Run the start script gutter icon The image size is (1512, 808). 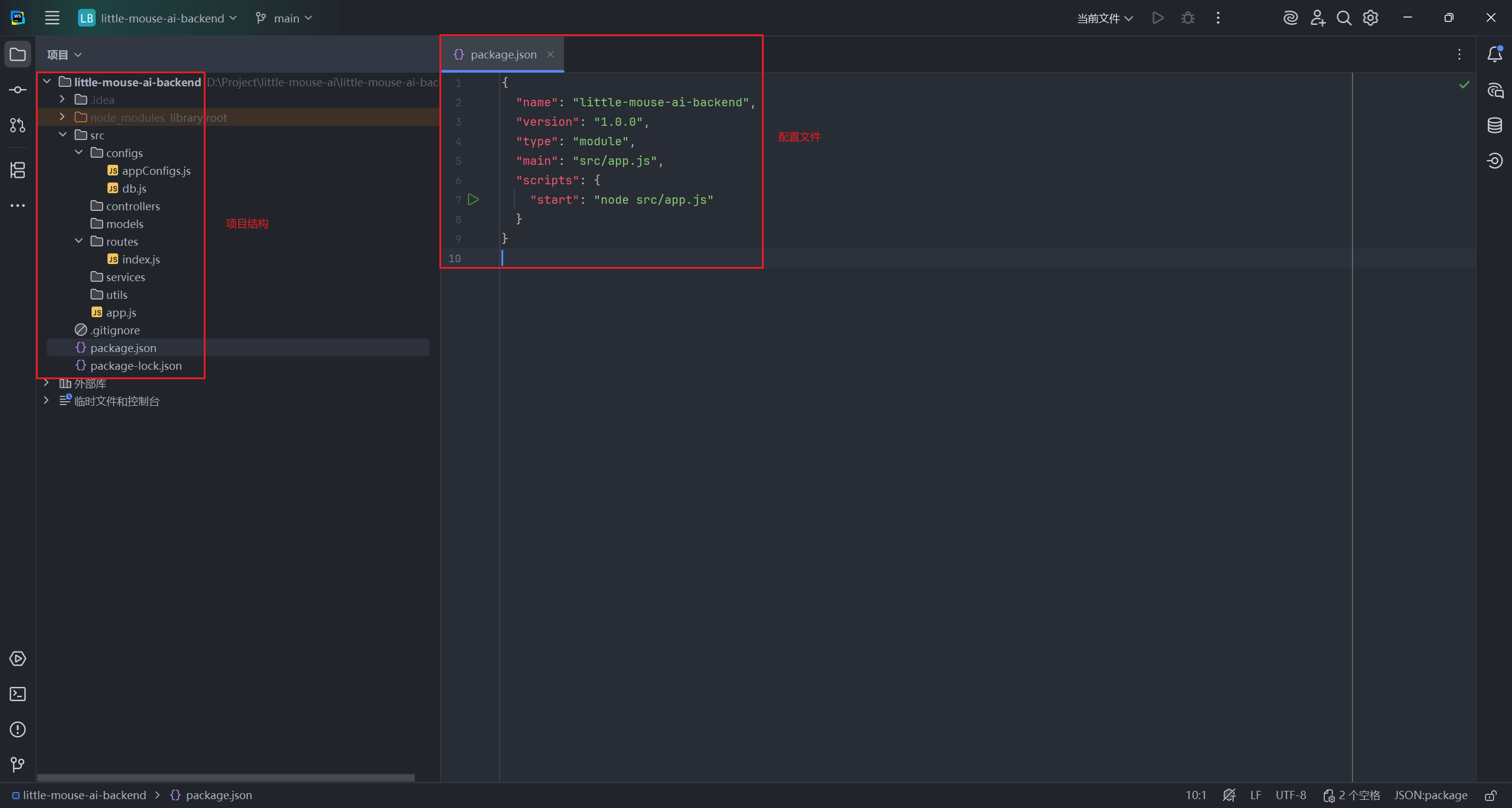coord(473,200)
